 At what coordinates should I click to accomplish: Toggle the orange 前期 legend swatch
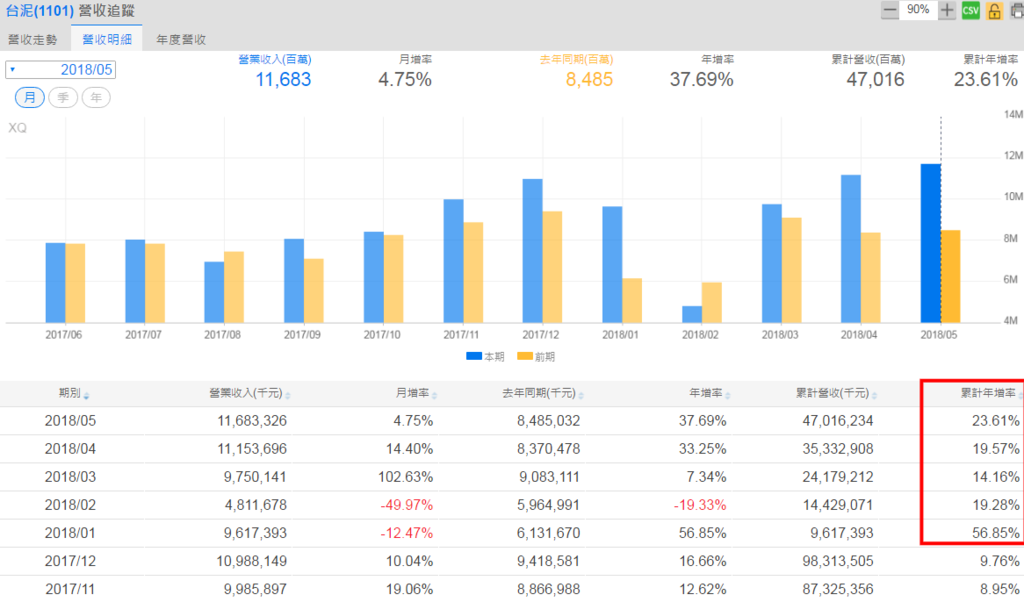point(525,356)
